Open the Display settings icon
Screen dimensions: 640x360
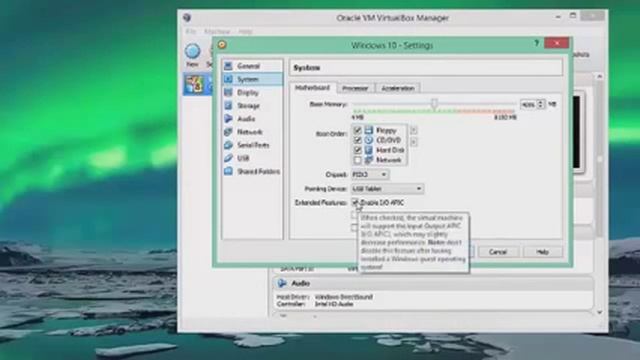(x=229, y=93)
